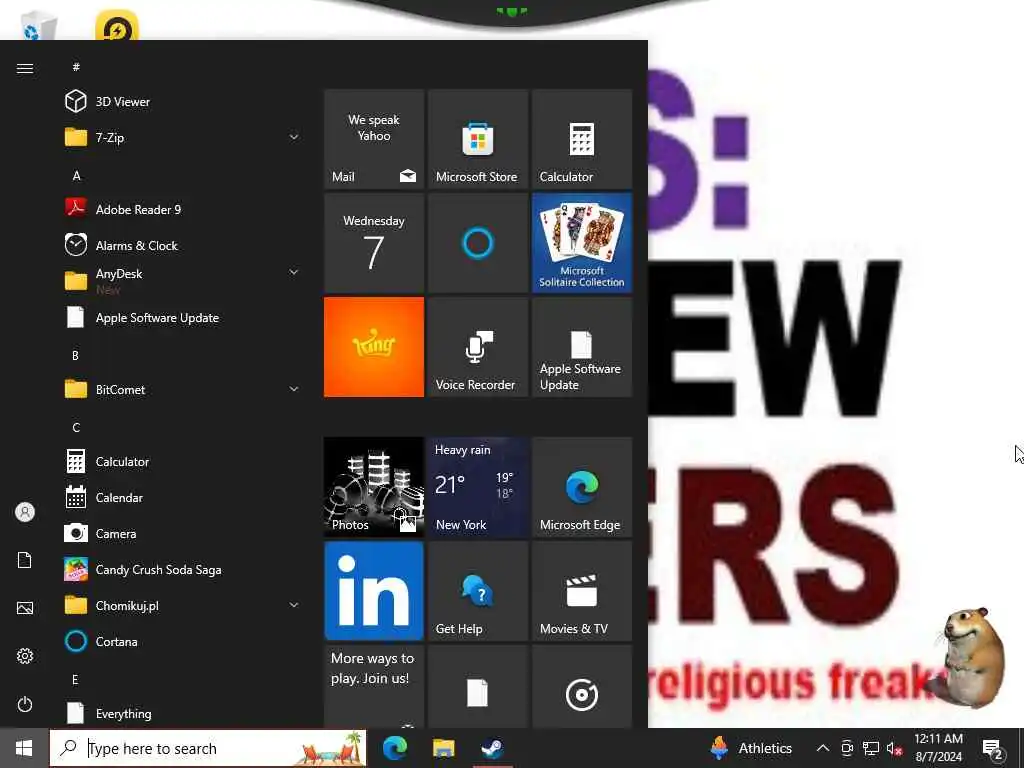1024x768 pixels.
Task: Expand the Start menu hamburger button
Action: 25,69
